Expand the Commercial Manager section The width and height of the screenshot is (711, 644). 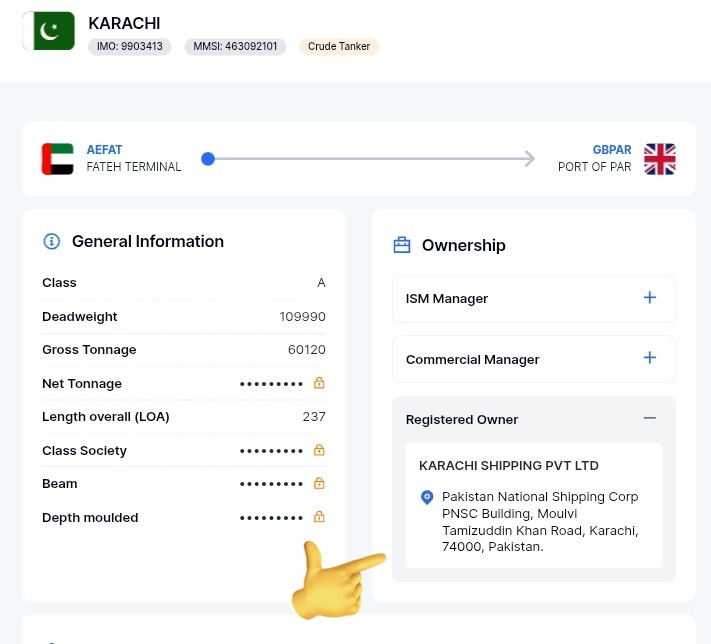click(650, 358)
